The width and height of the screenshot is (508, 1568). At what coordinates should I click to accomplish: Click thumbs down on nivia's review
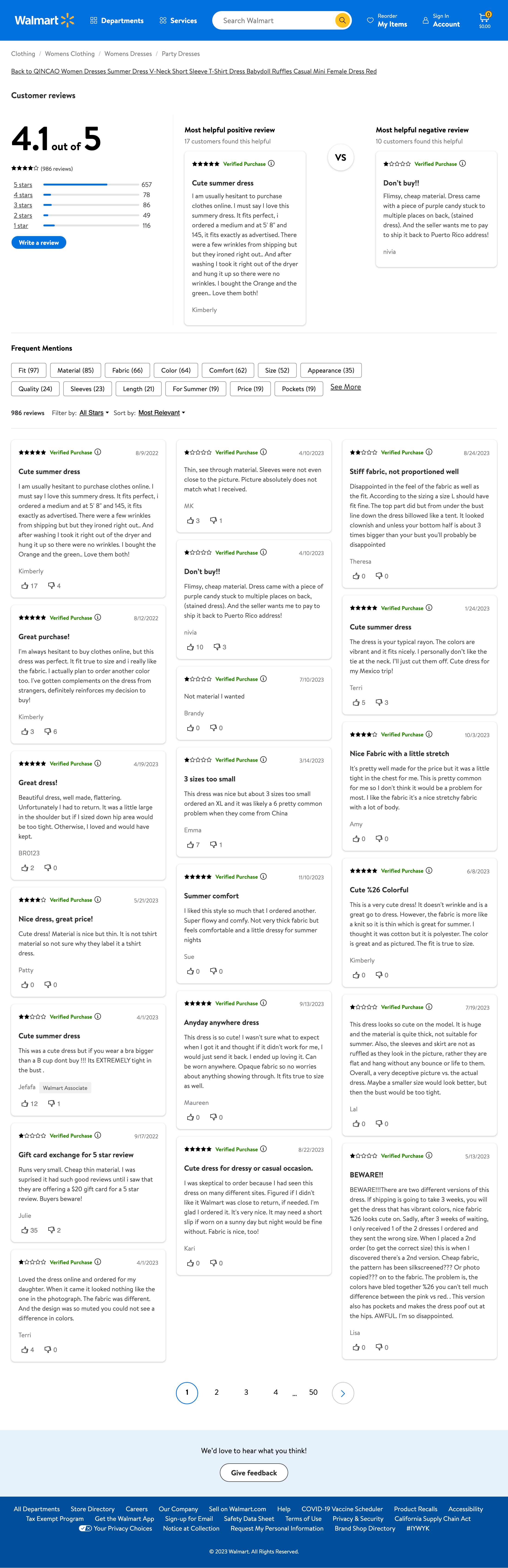(x=217, y=647)
